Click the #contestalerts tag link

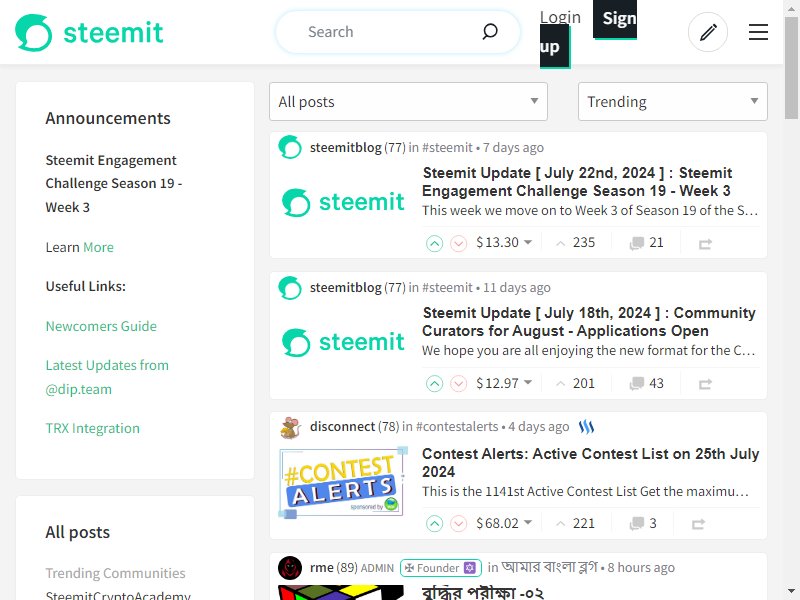pos(457,427)
